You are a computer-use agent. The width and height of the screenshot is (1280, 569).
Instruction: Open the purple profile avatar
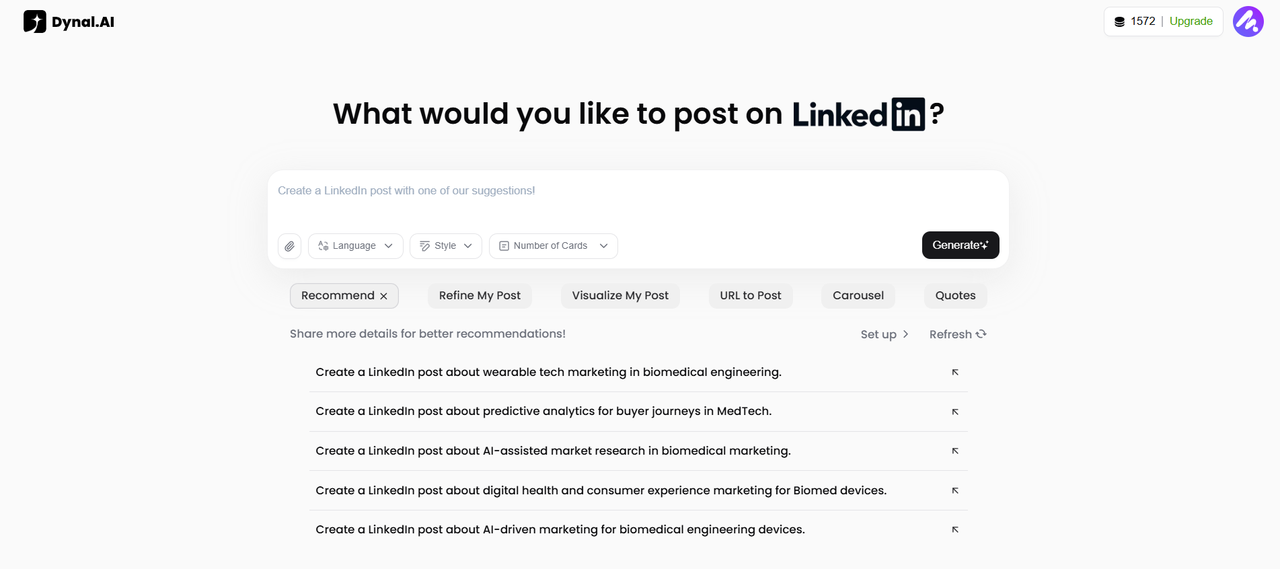tap(1248, 21)
